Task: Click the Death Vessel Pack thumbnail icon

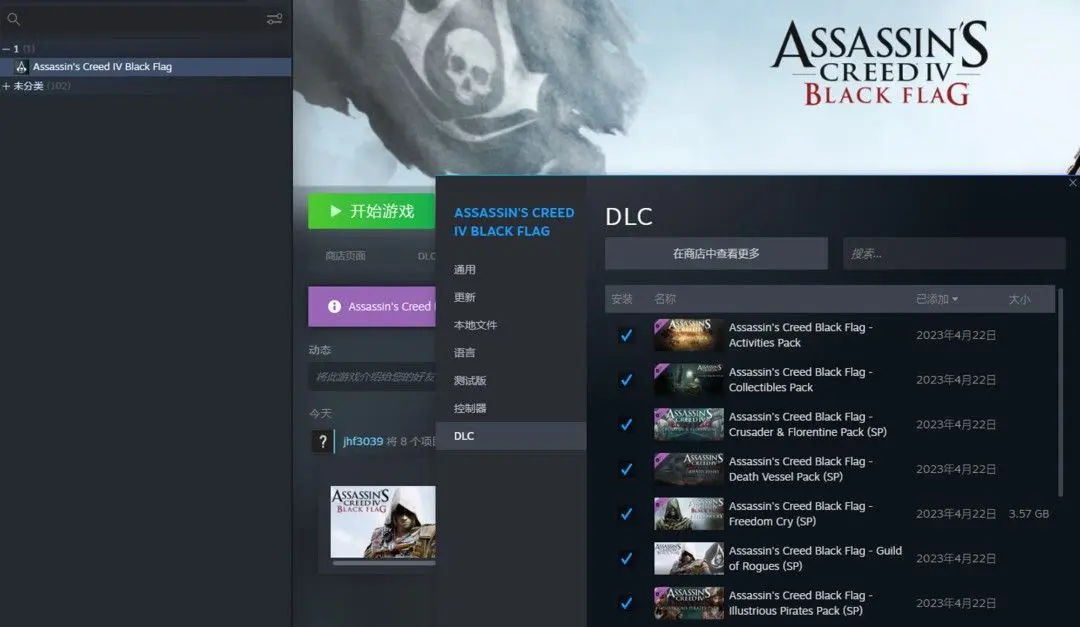Action: (x=688, y=469)
